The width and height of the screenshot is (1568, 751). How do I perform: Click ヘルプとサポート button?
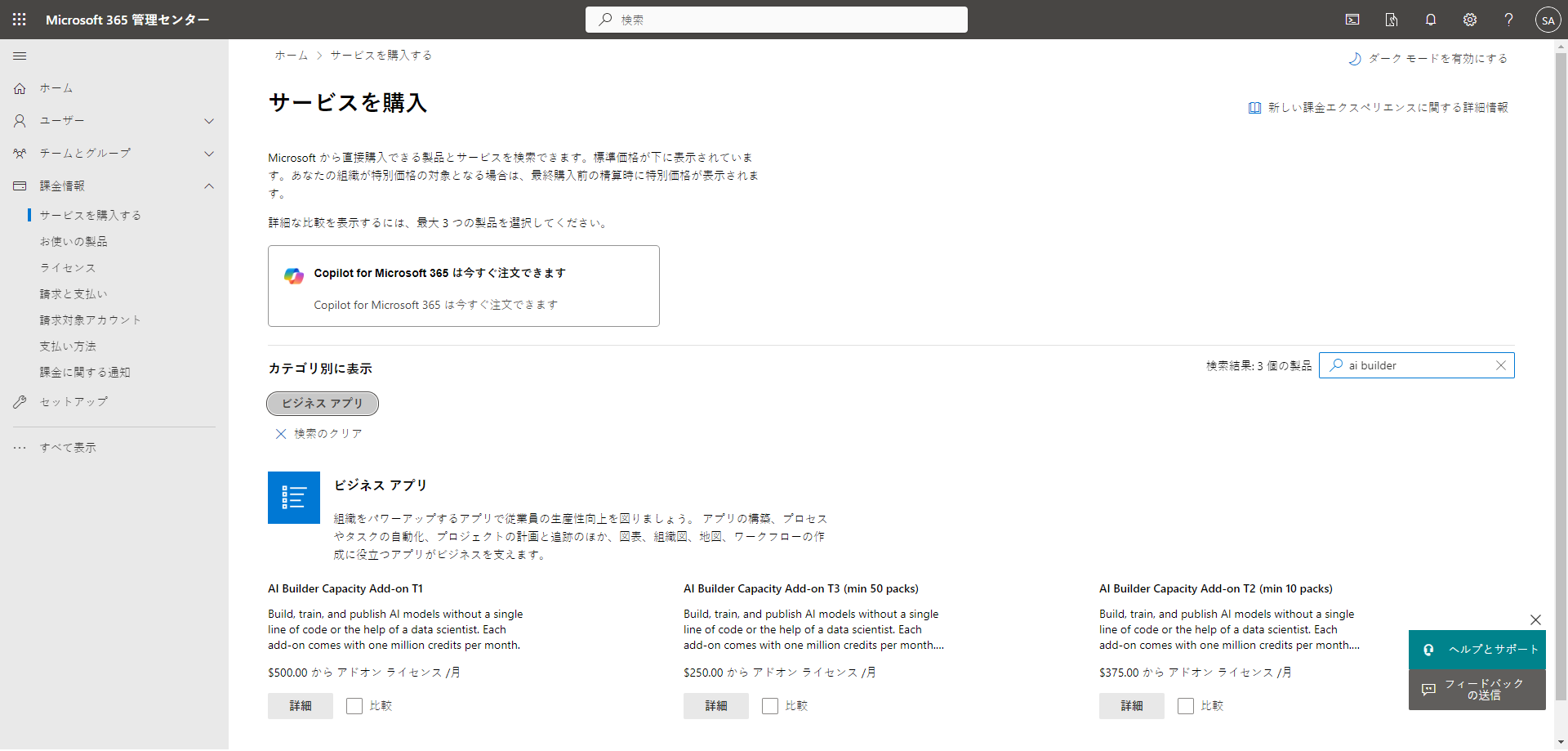click(x=1477, y=650)
